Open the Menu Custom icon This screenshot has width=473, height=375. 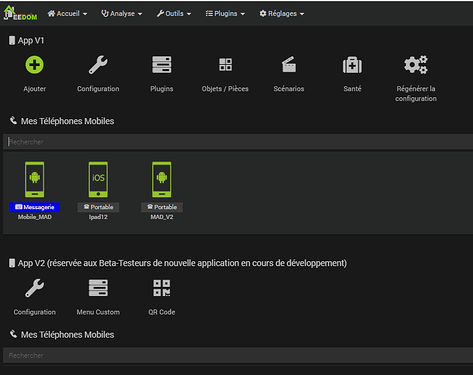(98, 288)
